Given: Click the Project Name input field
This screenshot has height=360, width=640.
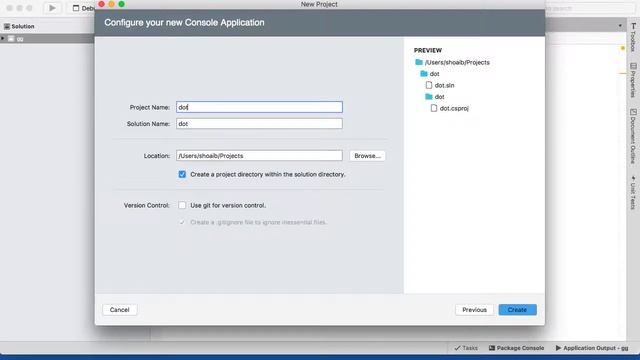Looking at the screenshot, I should click(x=259, y=107).
